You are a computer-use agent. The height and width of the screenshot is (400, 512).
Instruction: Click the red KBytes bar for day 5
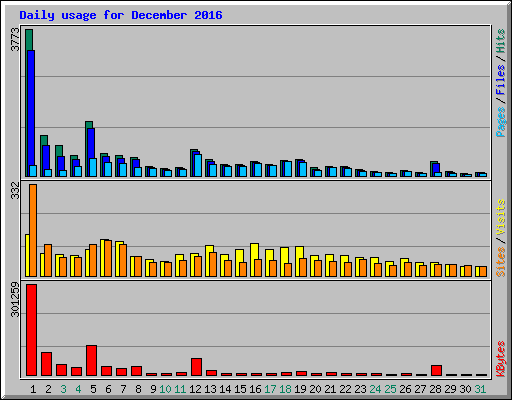(x=92, y=361)
